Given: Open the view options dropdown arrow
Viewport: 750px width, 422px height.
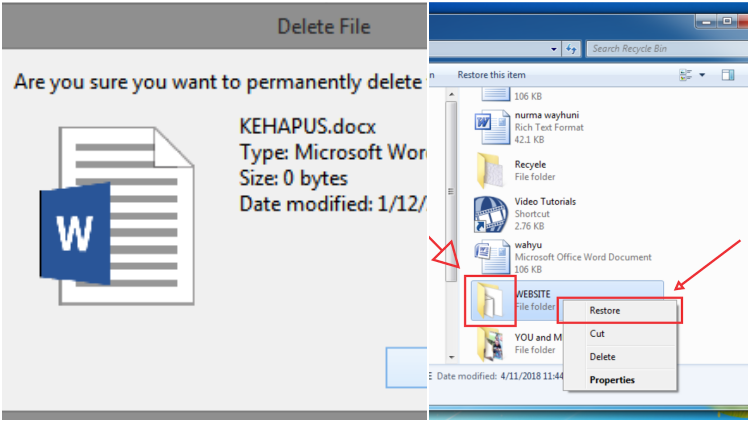Looking at the screenshot, I should pos(702,75).
